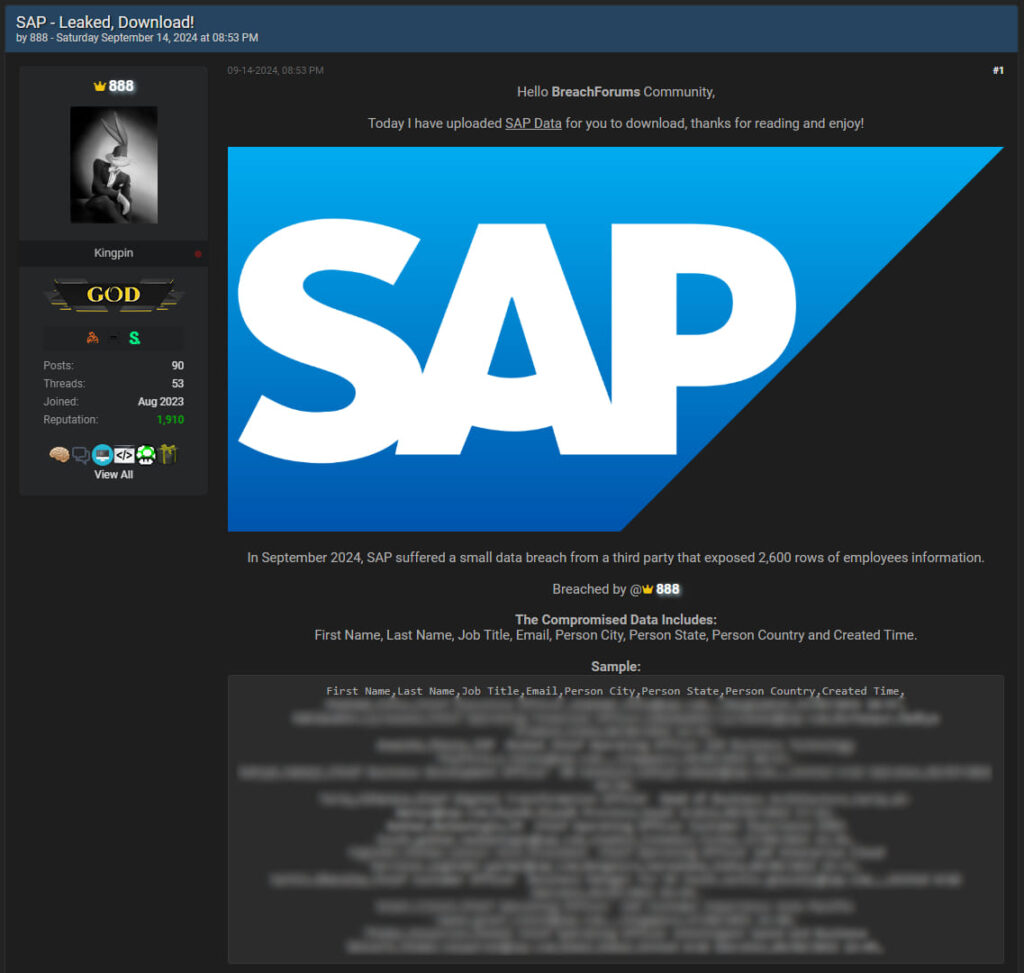Click the orange users group icon
This screenshot has width=1024, height=973.
coord(93,338)
